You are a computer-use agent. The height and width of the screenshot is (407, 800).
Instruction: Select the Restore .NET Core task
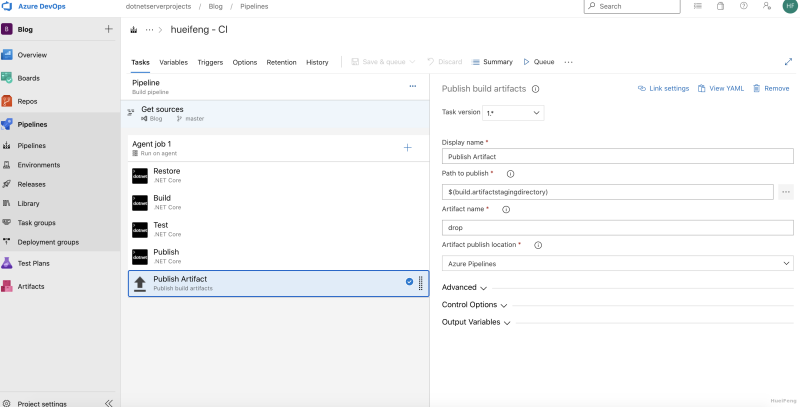278,175
